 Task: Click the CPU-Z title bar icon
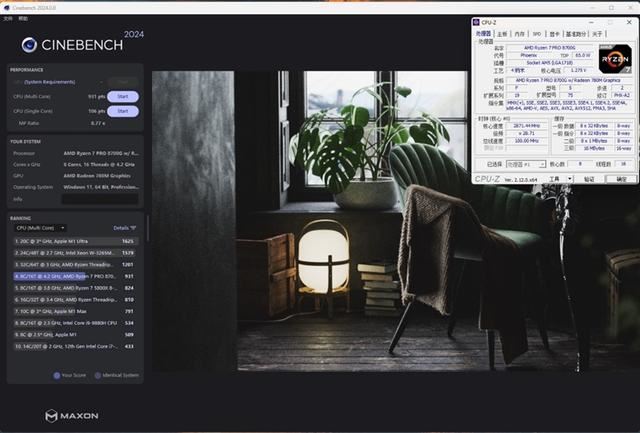pyautogui.click(x=478, y=23)
